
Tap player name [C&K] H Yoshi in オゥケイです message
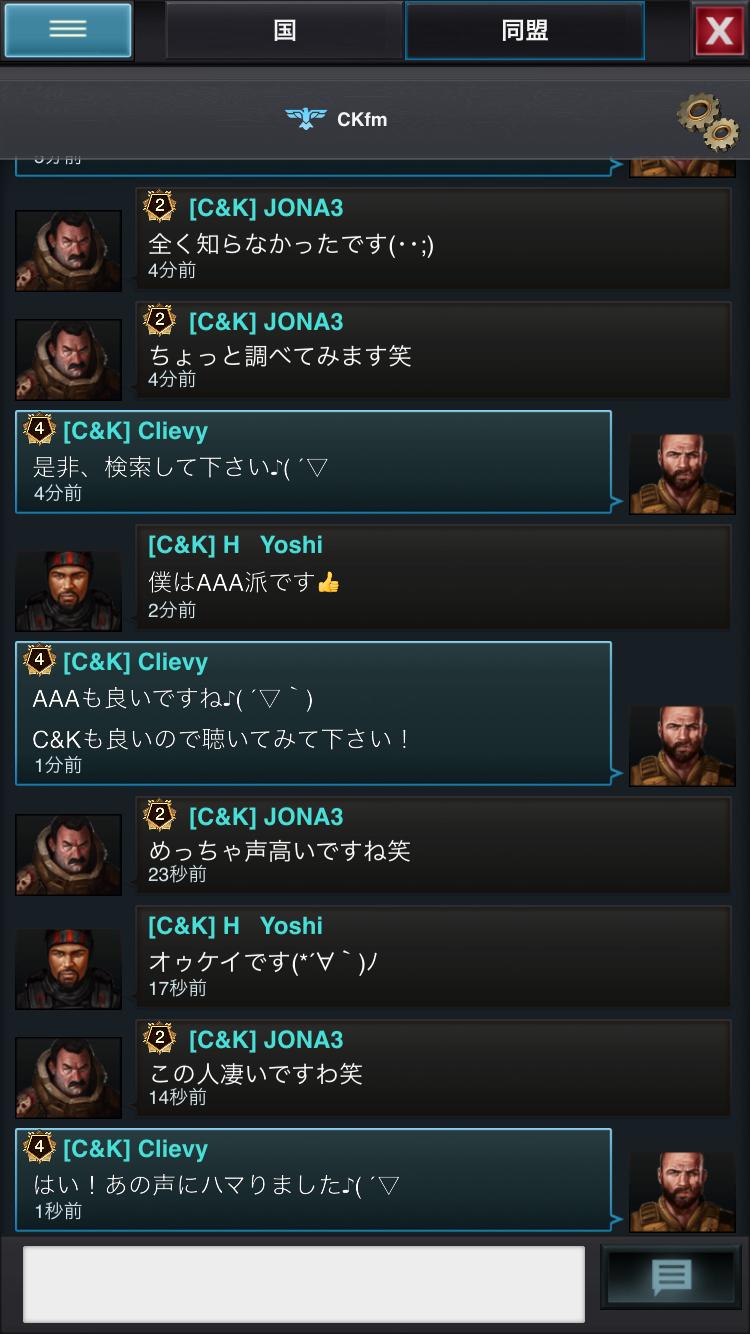235,926
